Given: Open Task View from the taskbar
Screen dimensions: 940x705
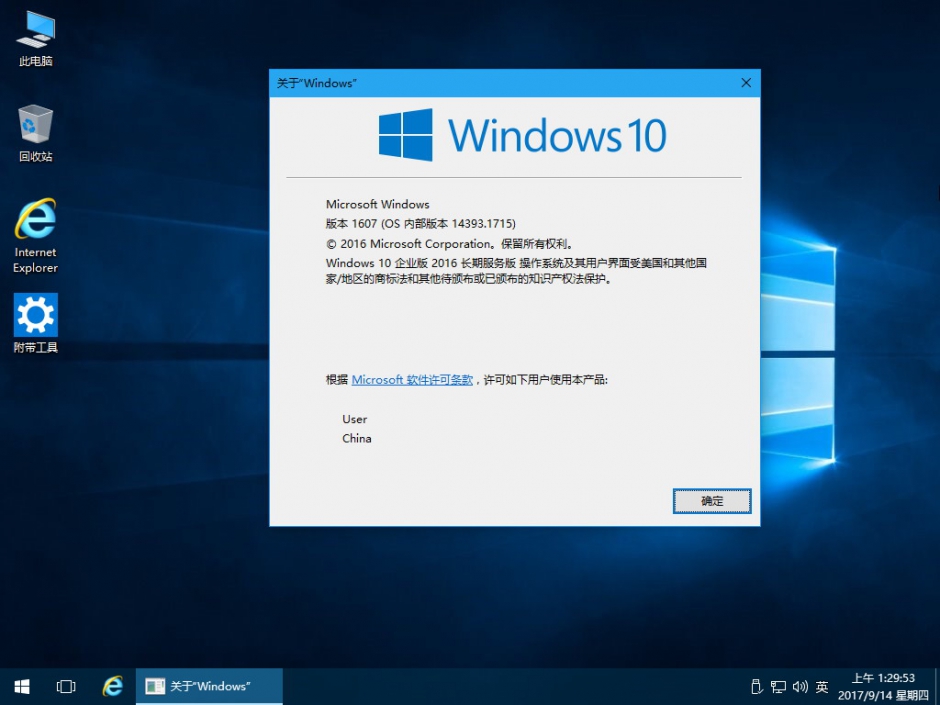Looking at the screenshot, I should point(66,686).
